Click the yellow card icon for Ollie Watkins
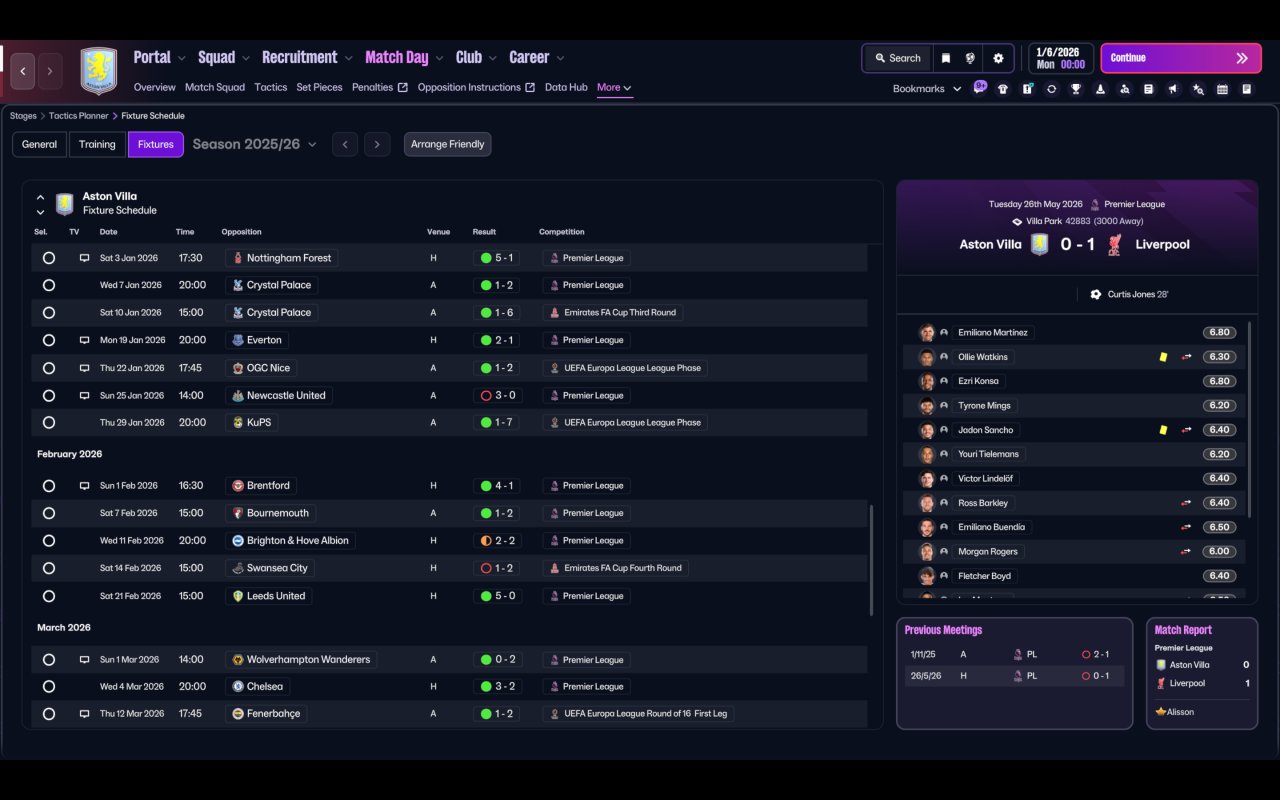The image size is (1280, 800). coord(1163,357)
